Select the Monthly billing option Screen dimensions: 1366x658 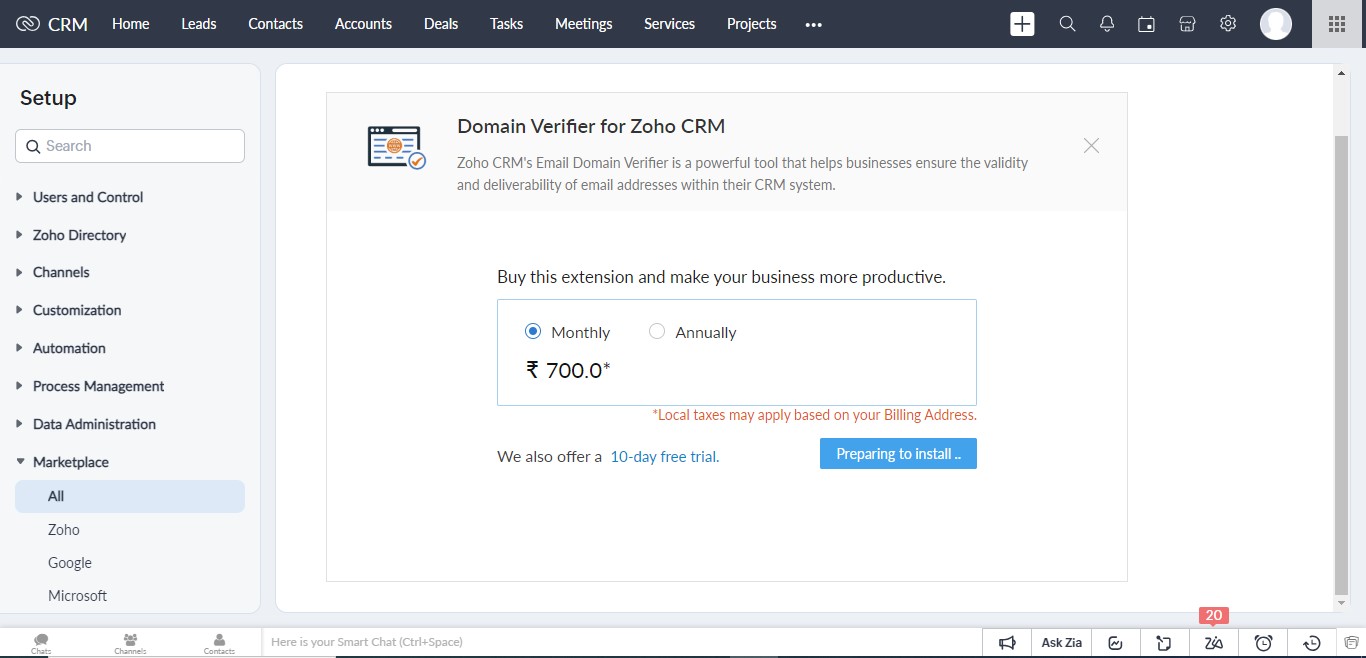[x=533, y=331]
